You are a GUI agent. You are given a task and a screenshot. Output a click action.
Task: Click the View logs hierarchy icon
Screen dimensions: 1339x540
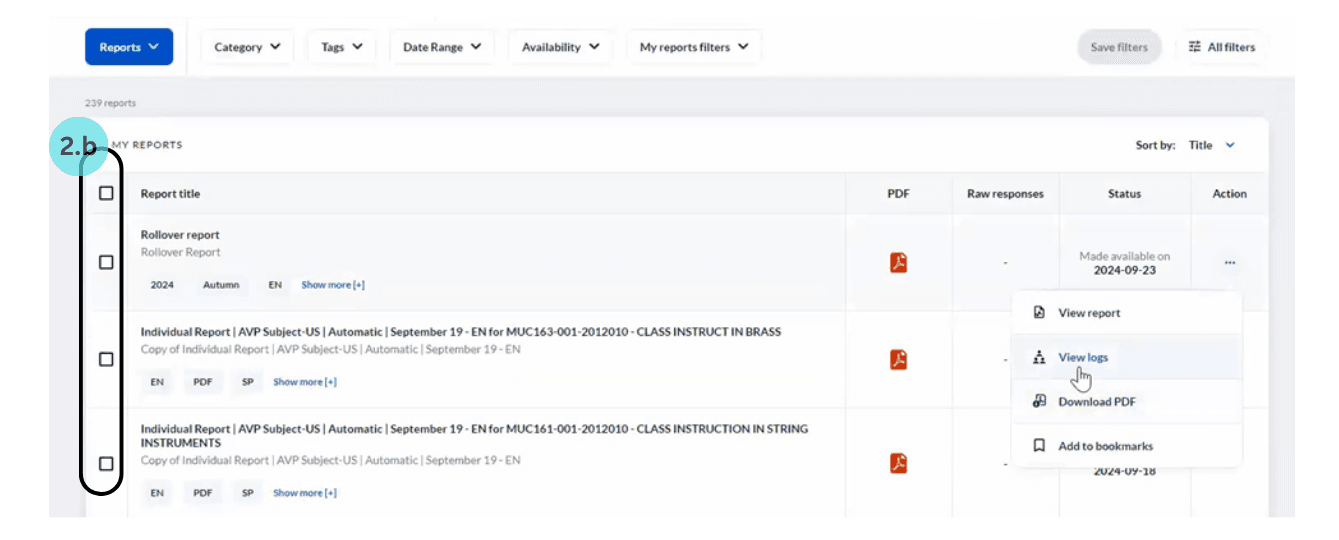(x=1039, y=357)
